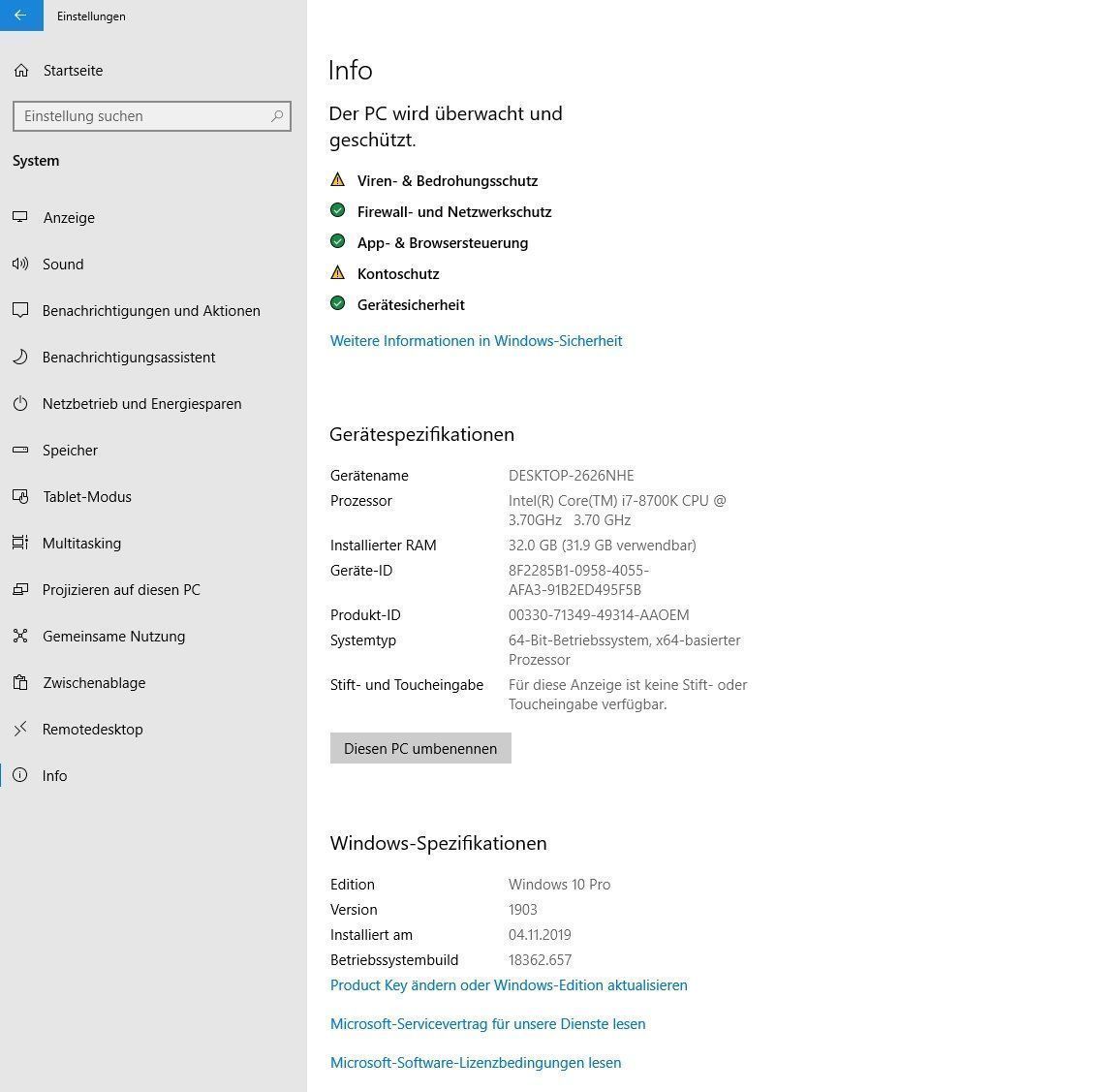Click the Windows-Spezifikationen heading
This screenshot has height=1092, width=1117.
pos(438,843)
